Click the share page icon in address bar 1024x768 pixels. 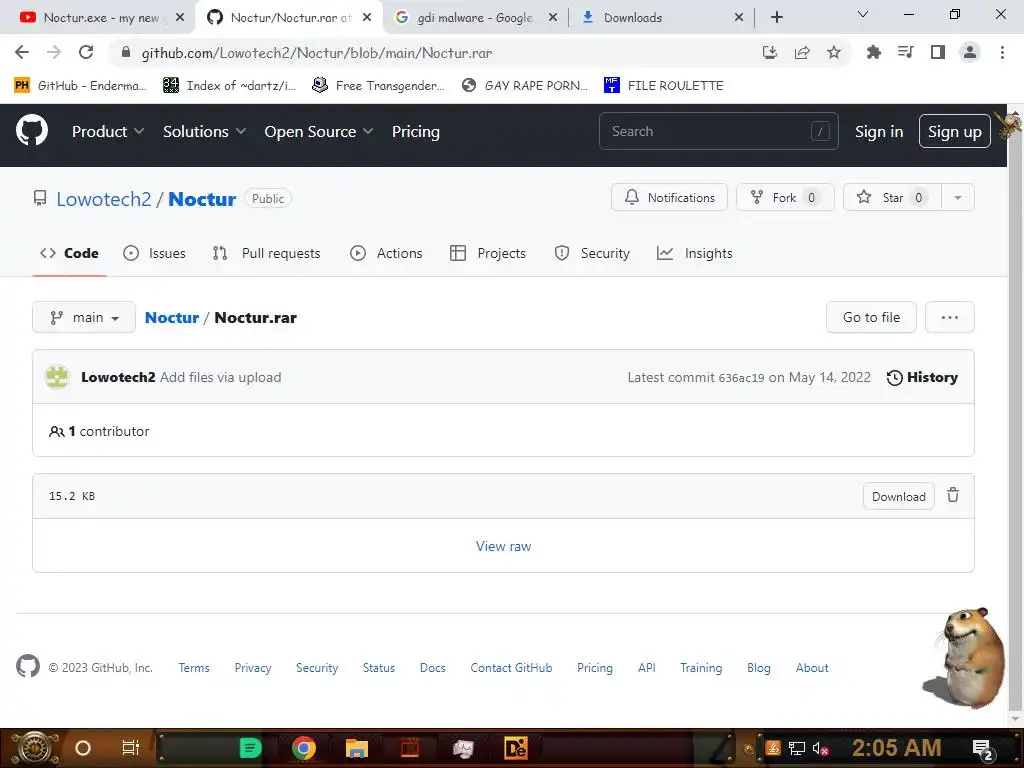tap(801, 53)
